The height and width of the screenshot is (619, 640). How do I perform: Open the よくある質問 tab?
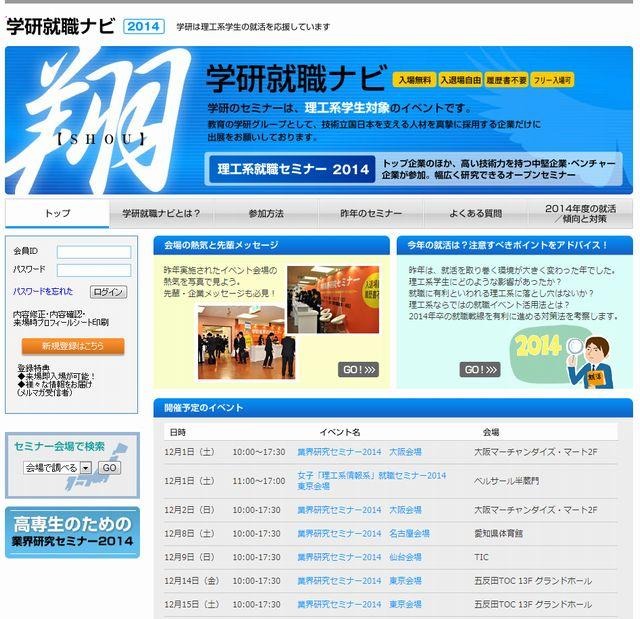pyautogui.click(x=476, y=213)
